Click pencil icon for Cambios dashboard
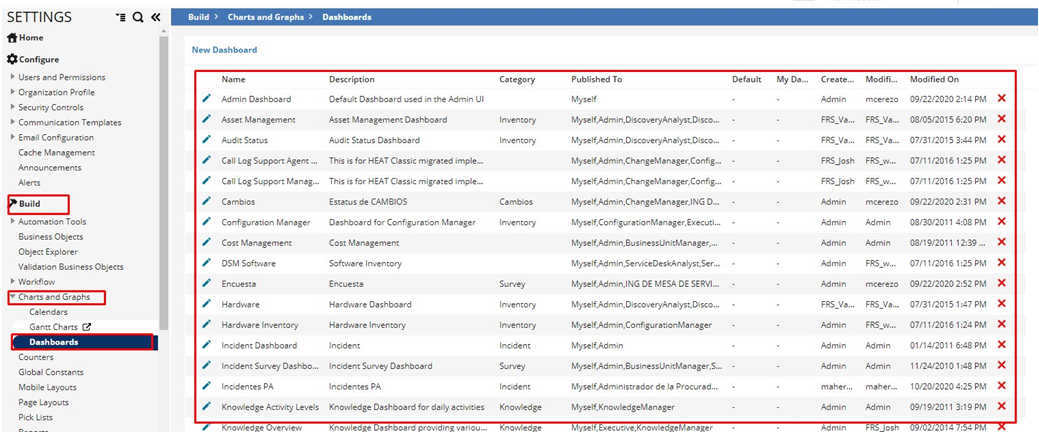Screen dimensions: 1039x432 click(207, 201)
